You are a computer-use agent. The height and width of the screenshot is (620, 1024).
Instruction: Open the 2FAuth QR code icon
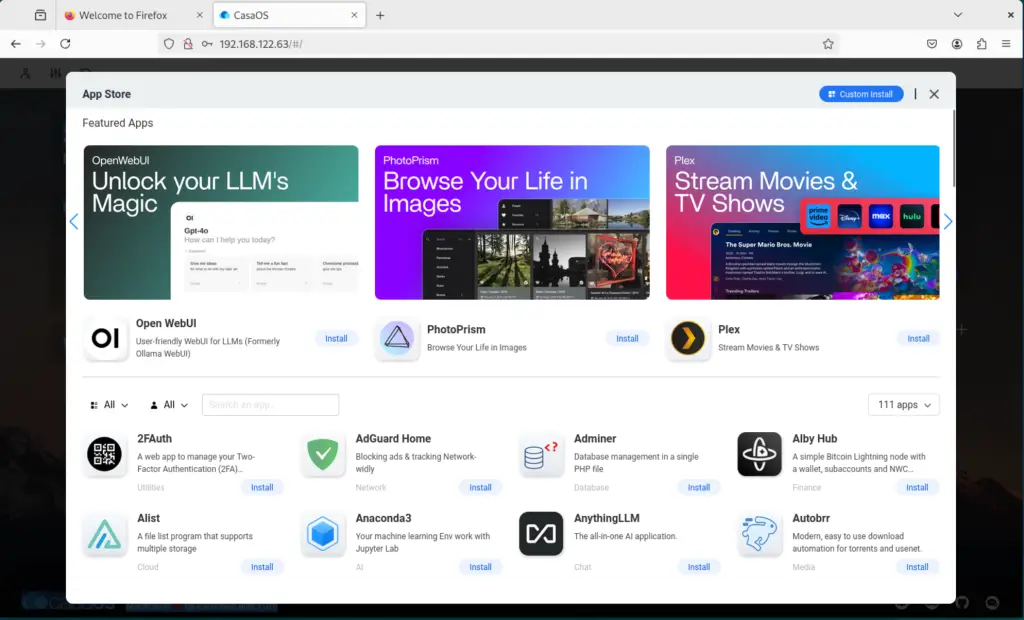(105, 456)
